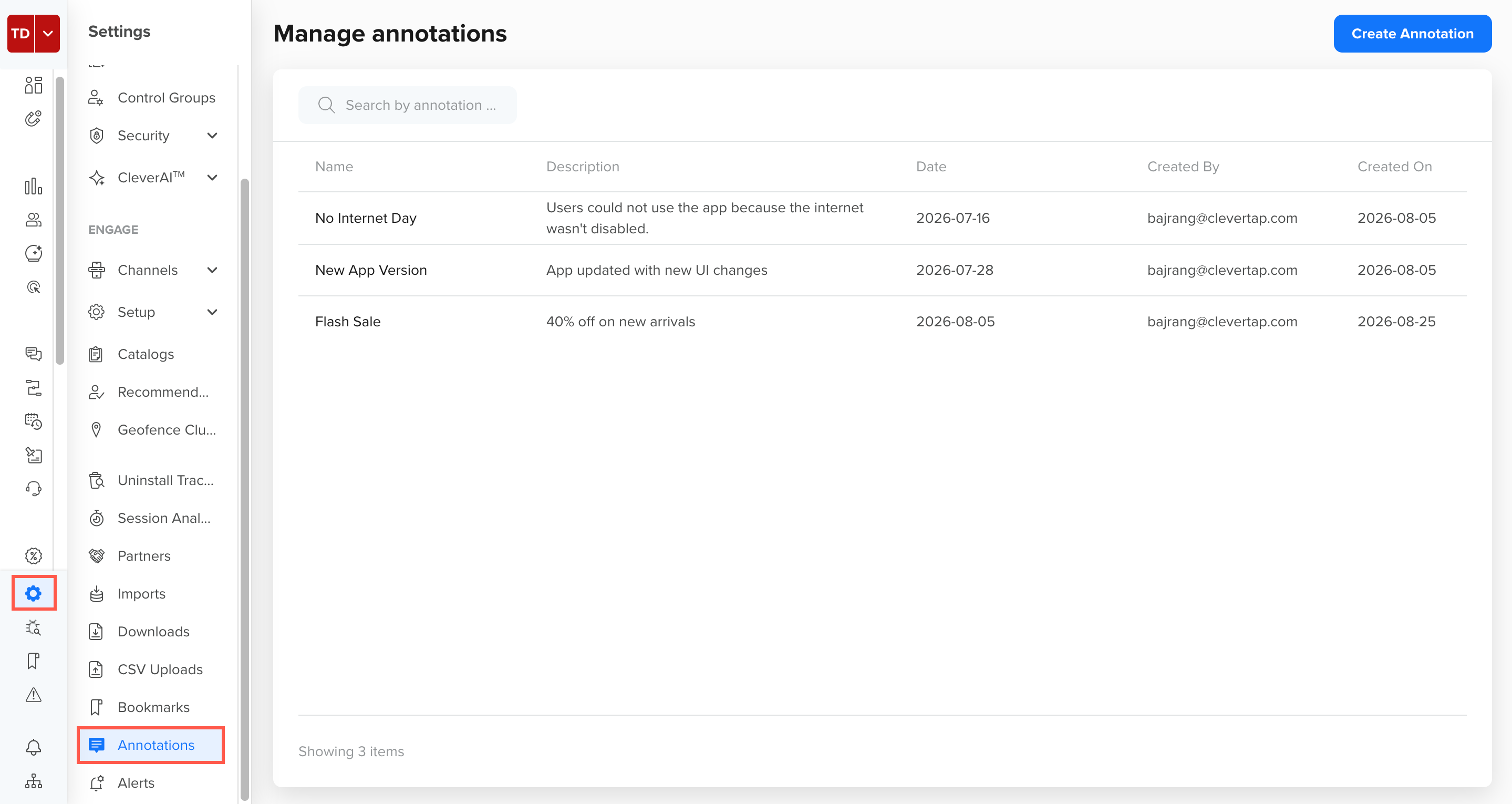Click the bug search debug icon
Viewport: 1512px width, 804px height.
tap(34, 627)
